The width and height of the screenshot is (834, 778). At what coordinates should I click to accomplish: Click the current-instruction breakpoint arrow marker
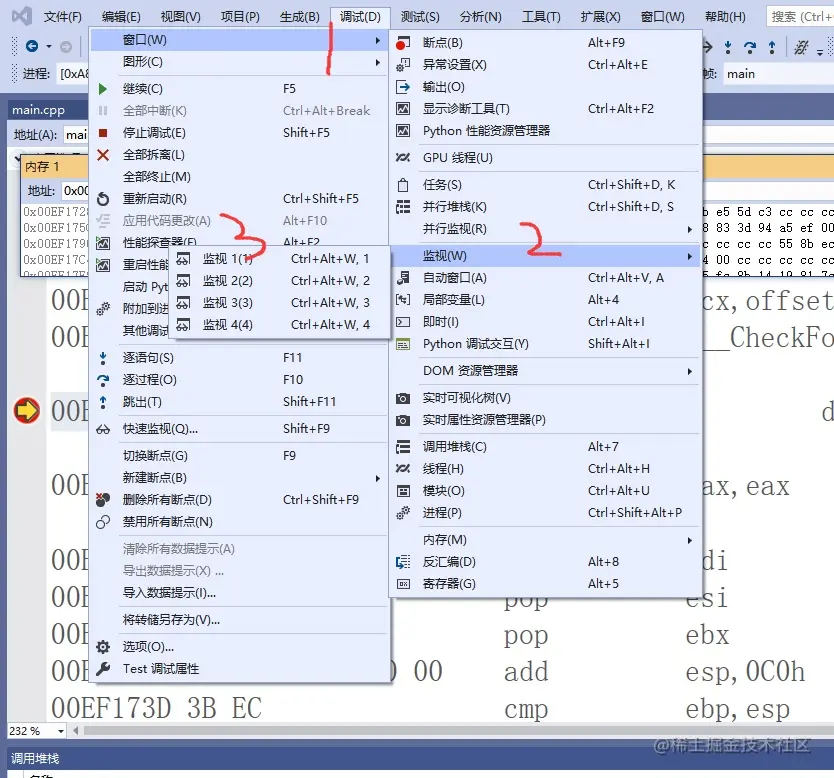tap(27, 411)
